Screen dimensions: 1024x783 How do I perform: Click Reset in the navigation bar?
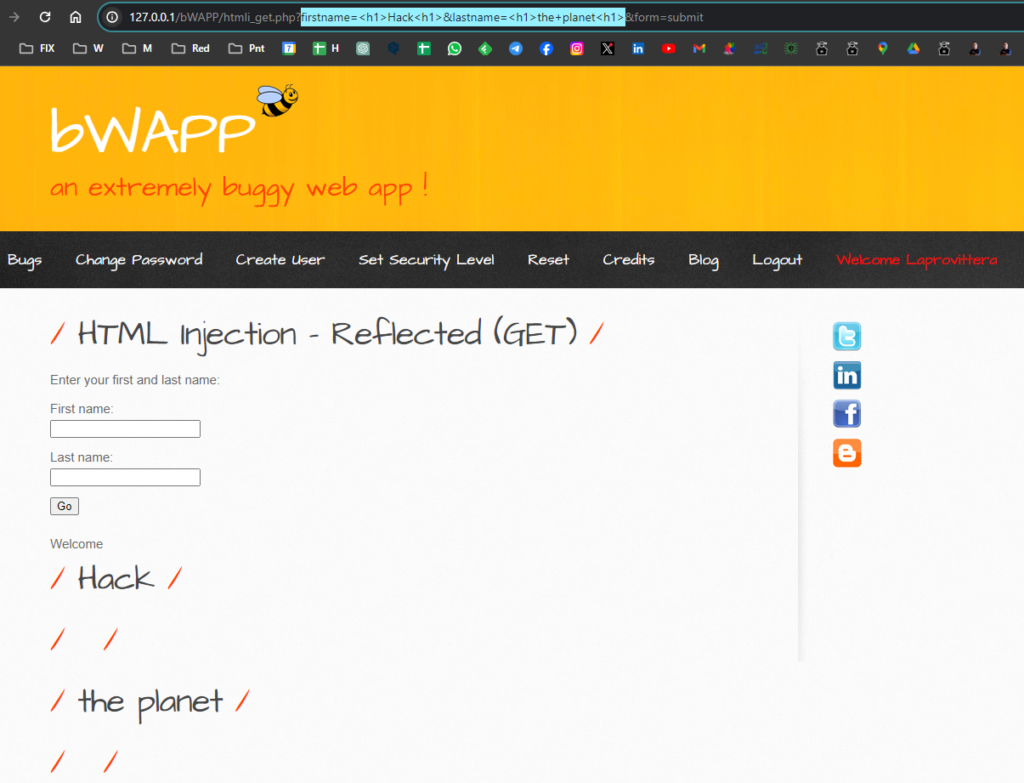(x=549, y=260)
